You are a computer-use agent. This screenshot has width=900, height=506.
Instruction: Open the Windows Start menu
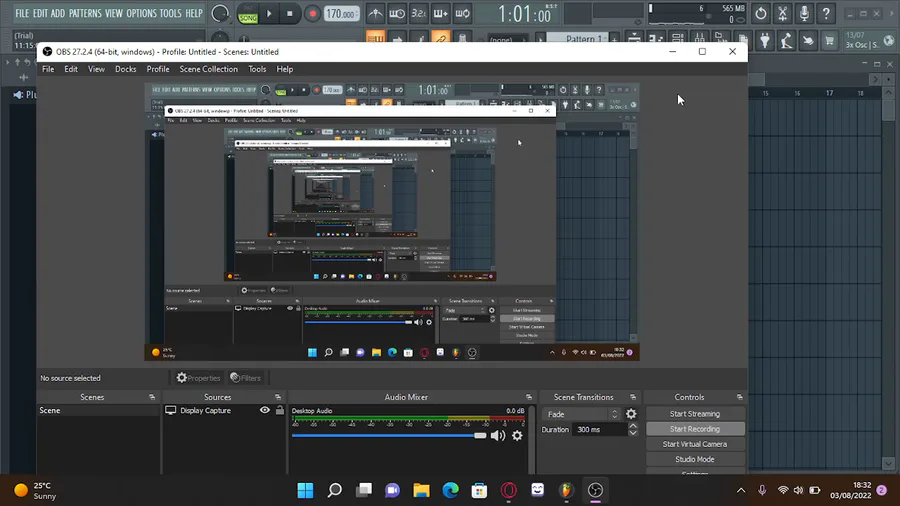[305, 490]
